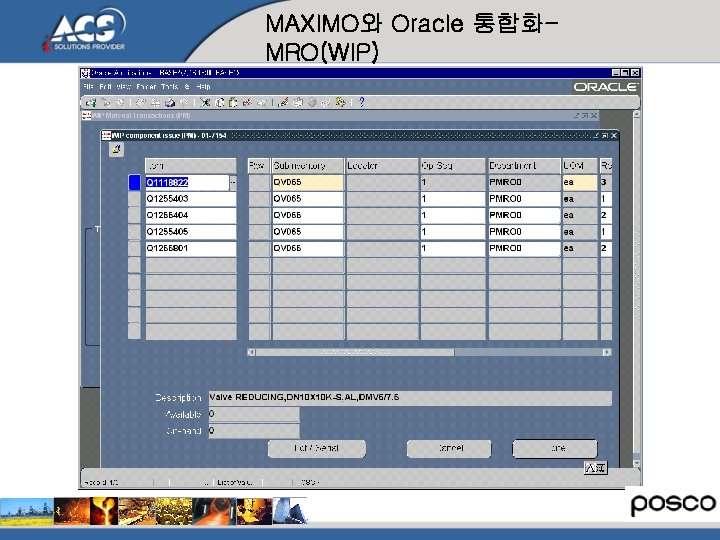This screenshot has width=720, height=540.
Task: Click the Subinventory column header
Action: click(308, 166)
